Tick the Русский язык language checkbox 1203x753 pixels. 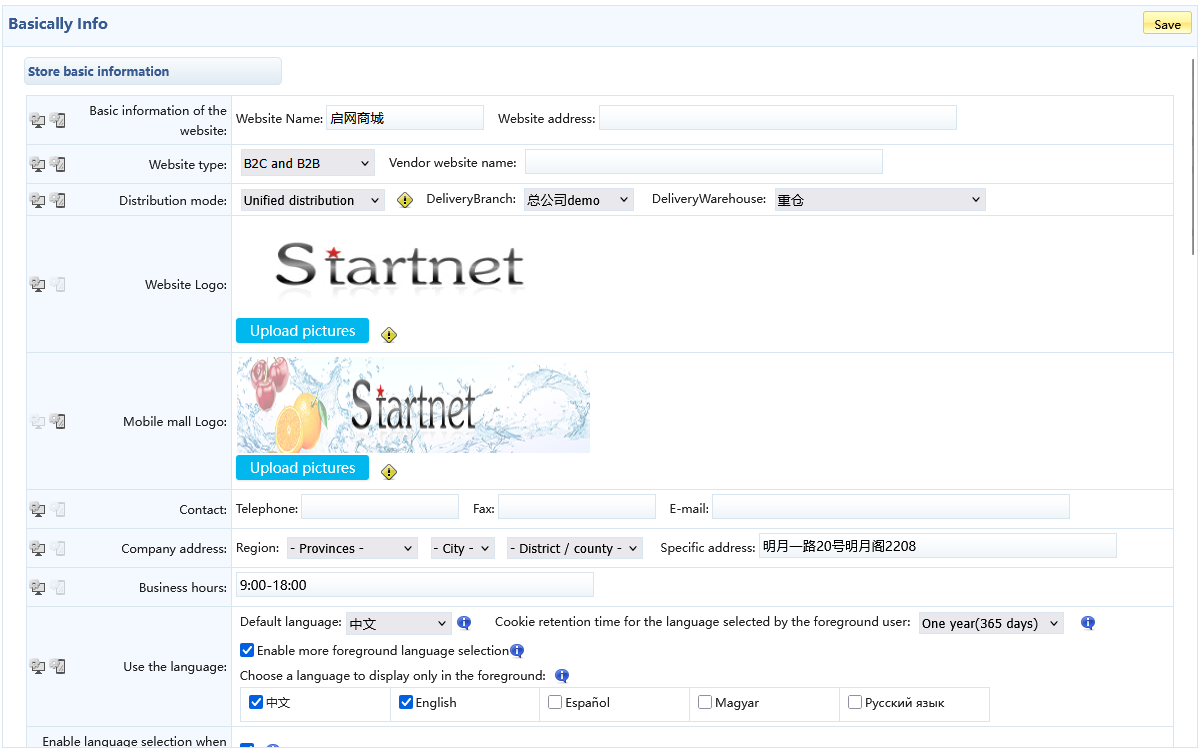coord(855,702)
